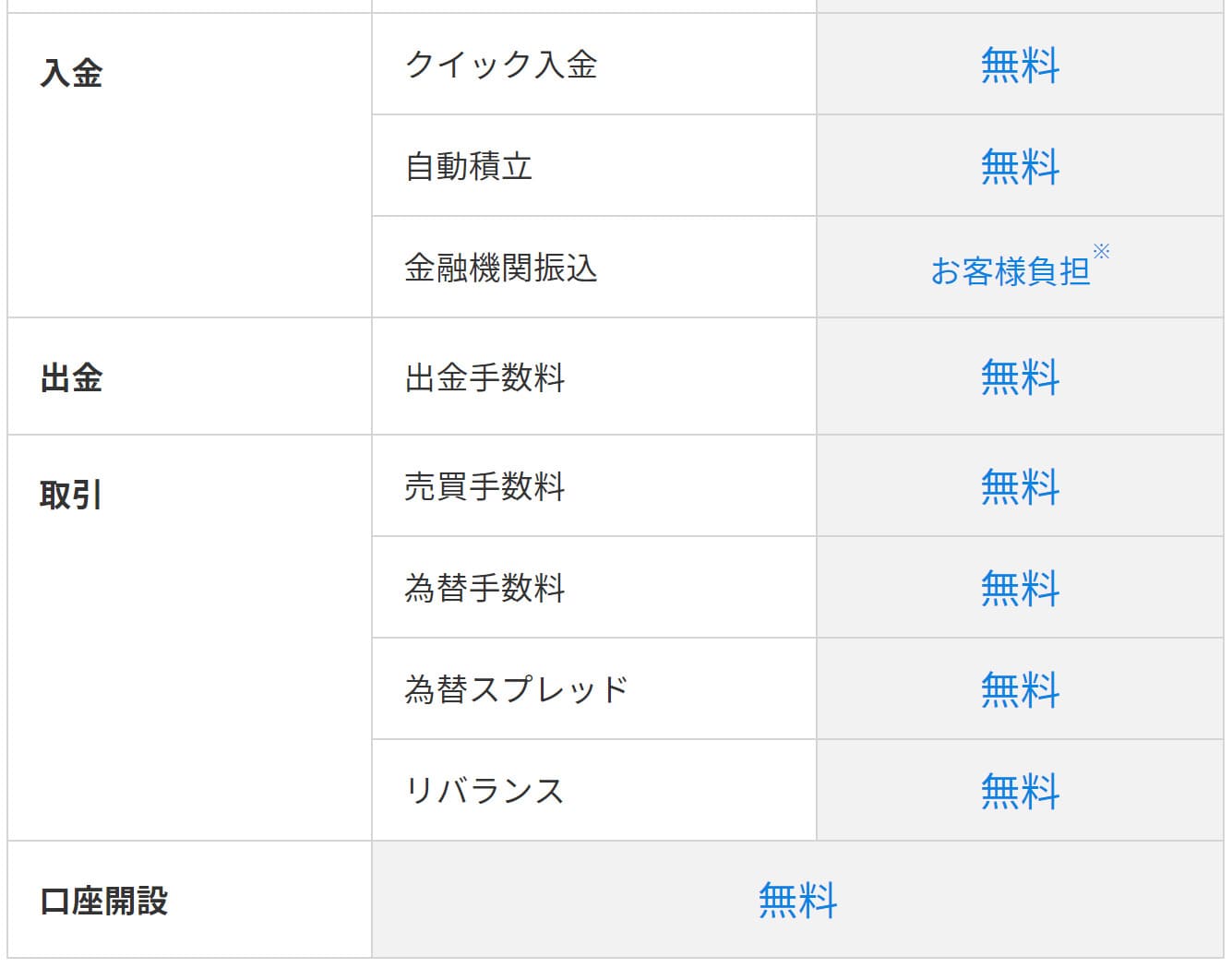
Task: Click 無料 beside 出金手数料
Action: tap(1020, 377)
